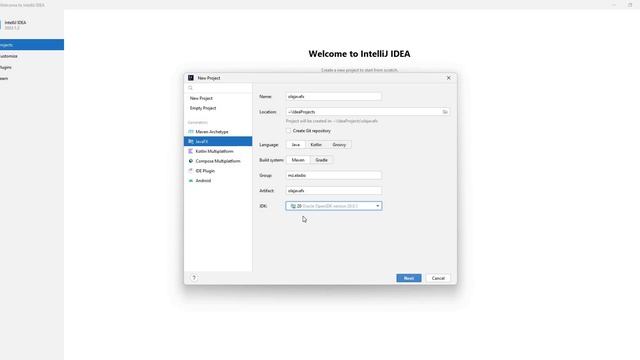Screen dimensions: 640x360
Task: Choose New Project in the left list
Action: (x=218, y=98)
